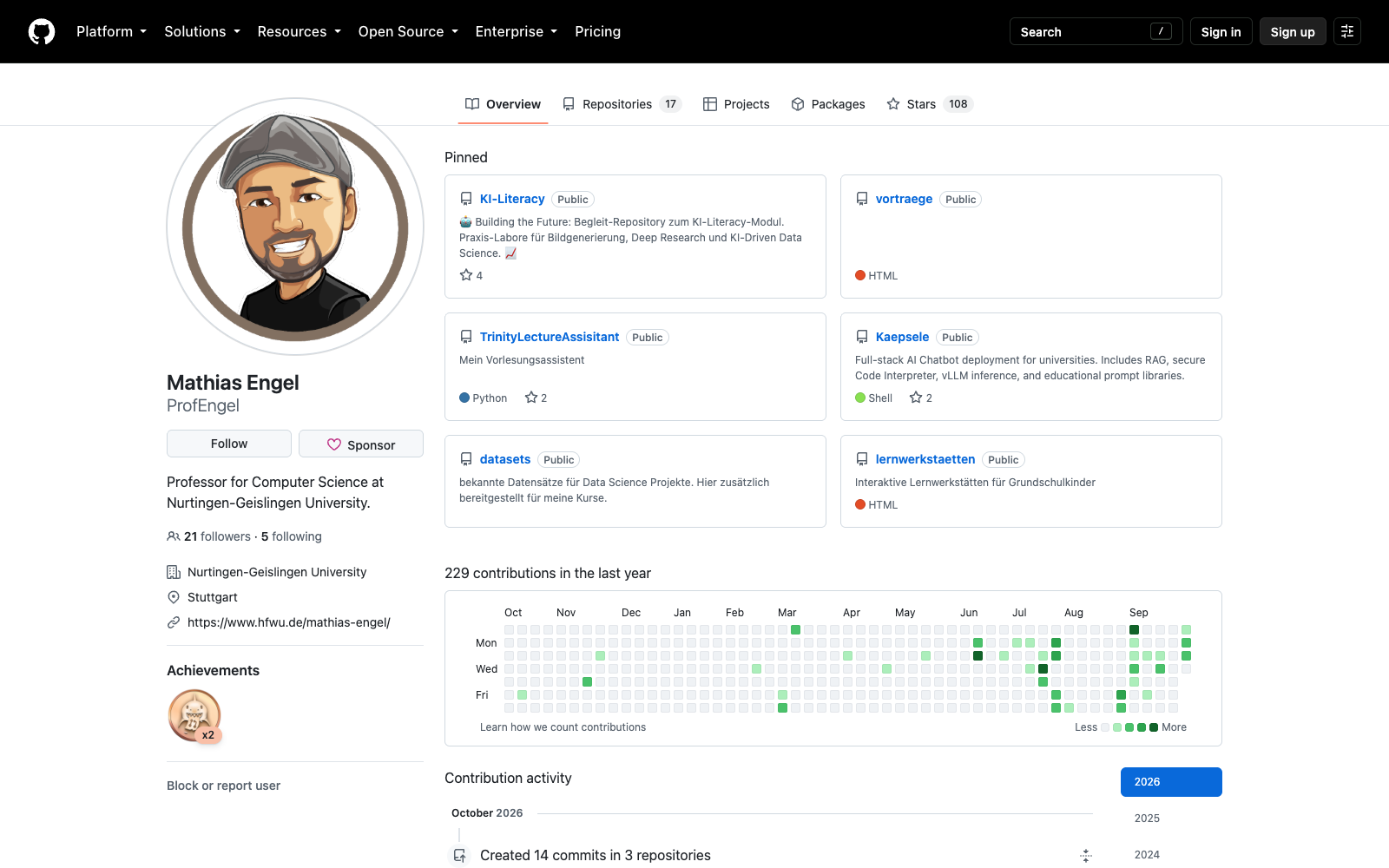
Task: Click the TrinityLectureAssisitant star icon
Action: (x=531, y=398)
